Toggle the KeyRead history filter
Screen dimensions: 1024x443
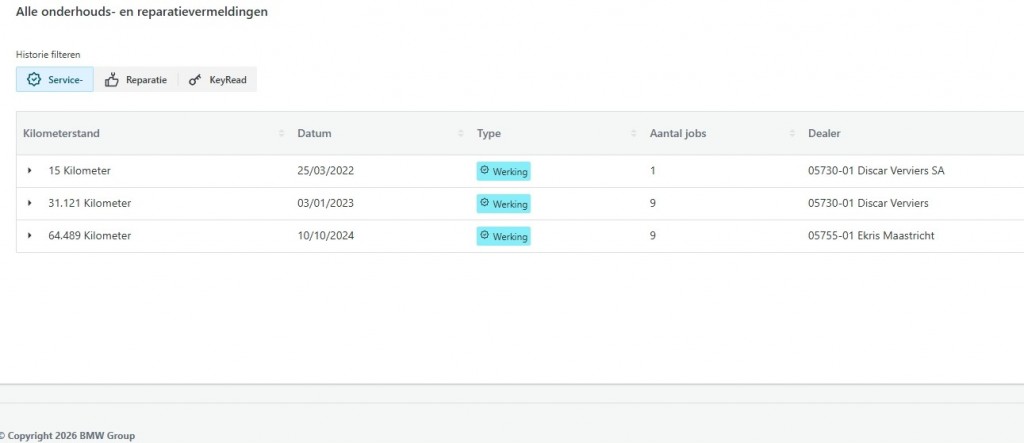217,80
